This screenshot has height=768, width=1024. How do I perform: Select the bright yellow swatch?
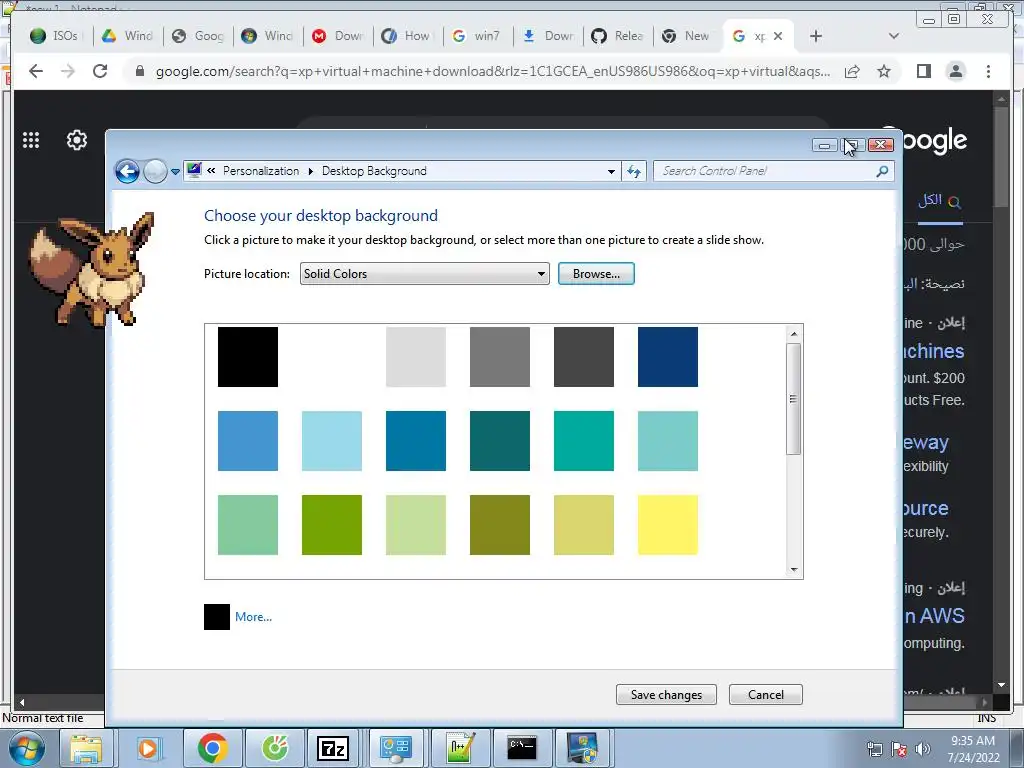tap(668, 525)
